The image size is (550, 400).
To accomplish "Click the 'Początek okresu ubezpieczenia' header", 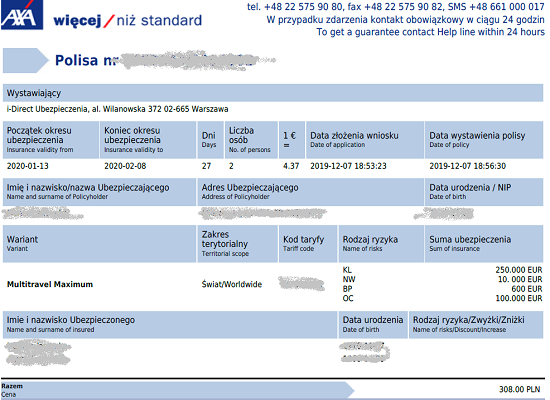I will coord(51,140).
